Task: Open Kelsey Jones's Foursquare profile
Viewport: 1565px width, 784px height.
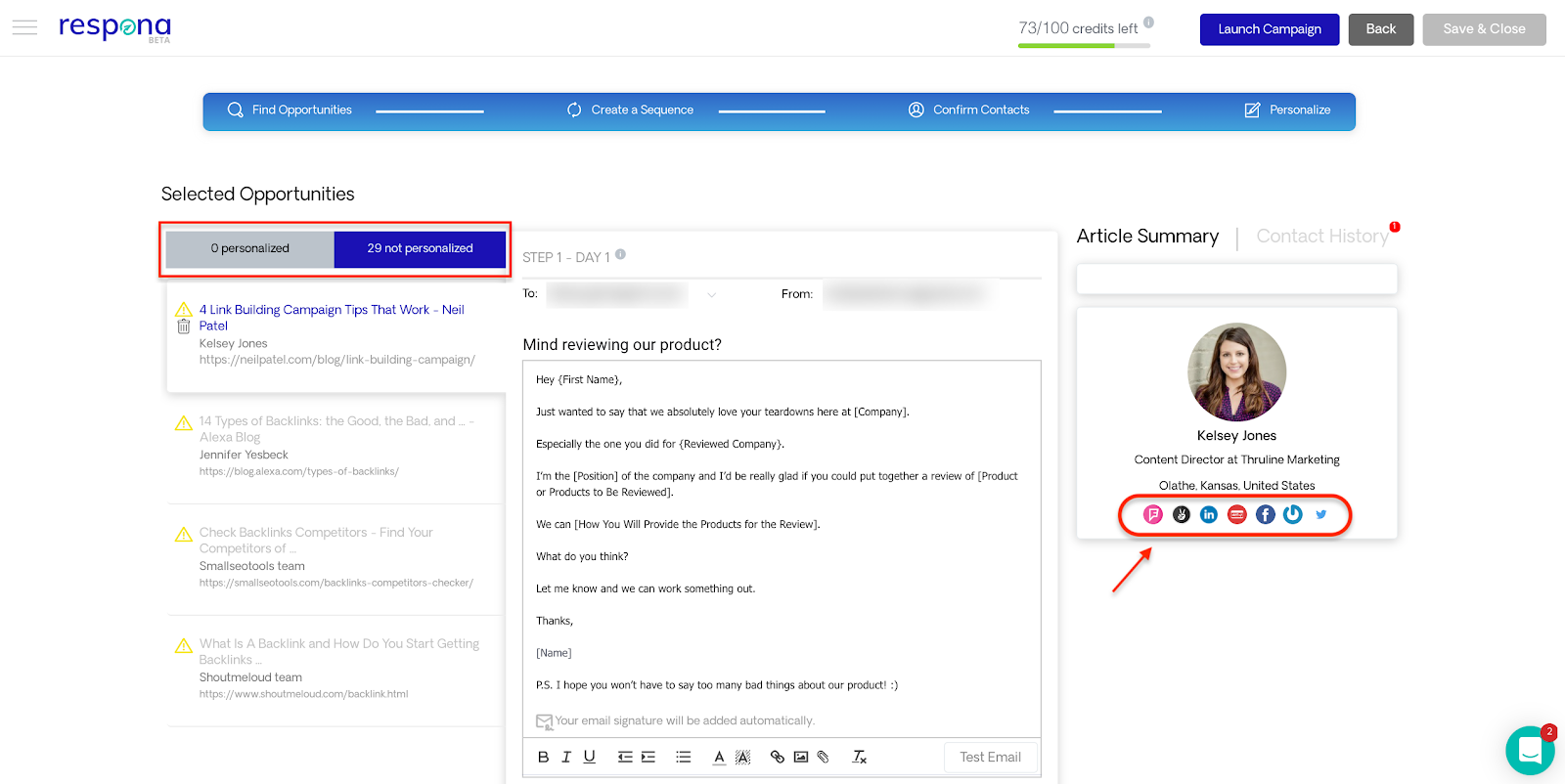Action: [x=1153, y=514]
